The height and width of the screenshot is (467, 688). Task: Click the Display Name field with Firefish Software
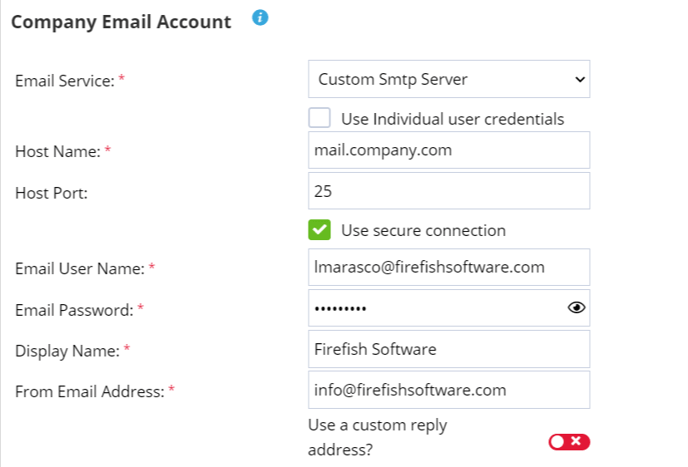[x=449, y=349]
